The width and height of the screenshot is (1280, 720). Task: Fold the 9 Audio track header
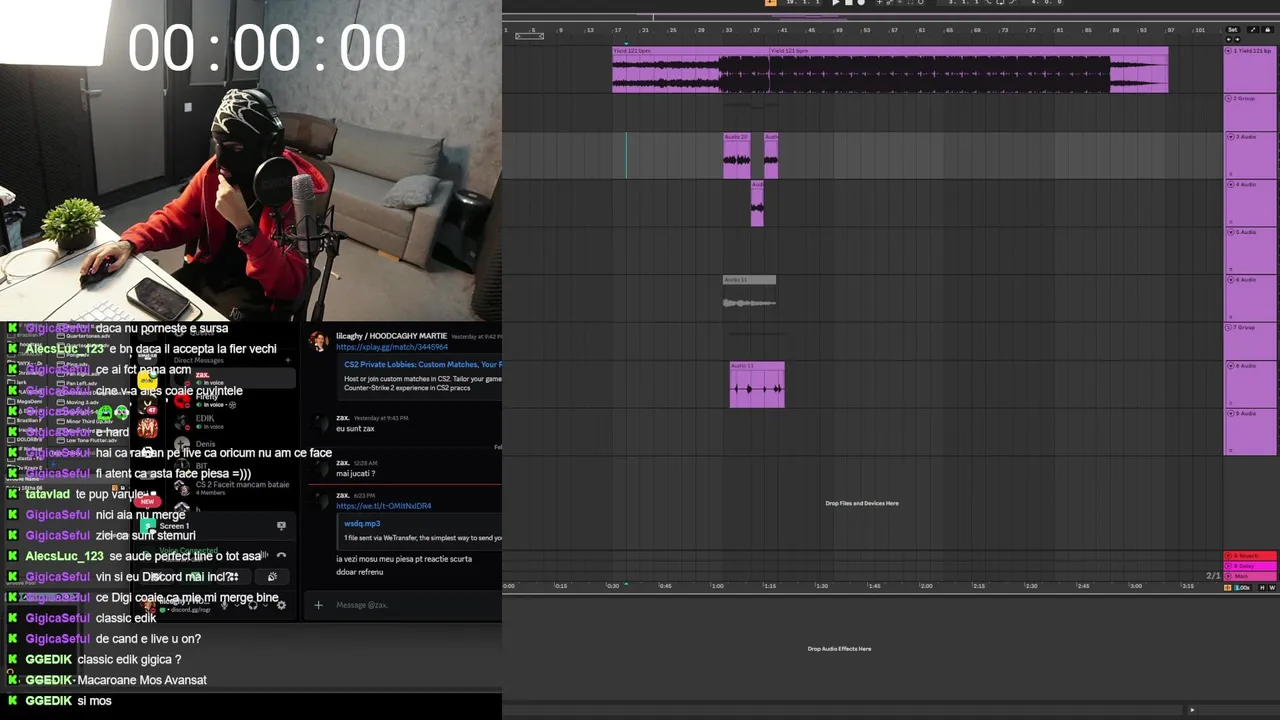coord(1229,413)
